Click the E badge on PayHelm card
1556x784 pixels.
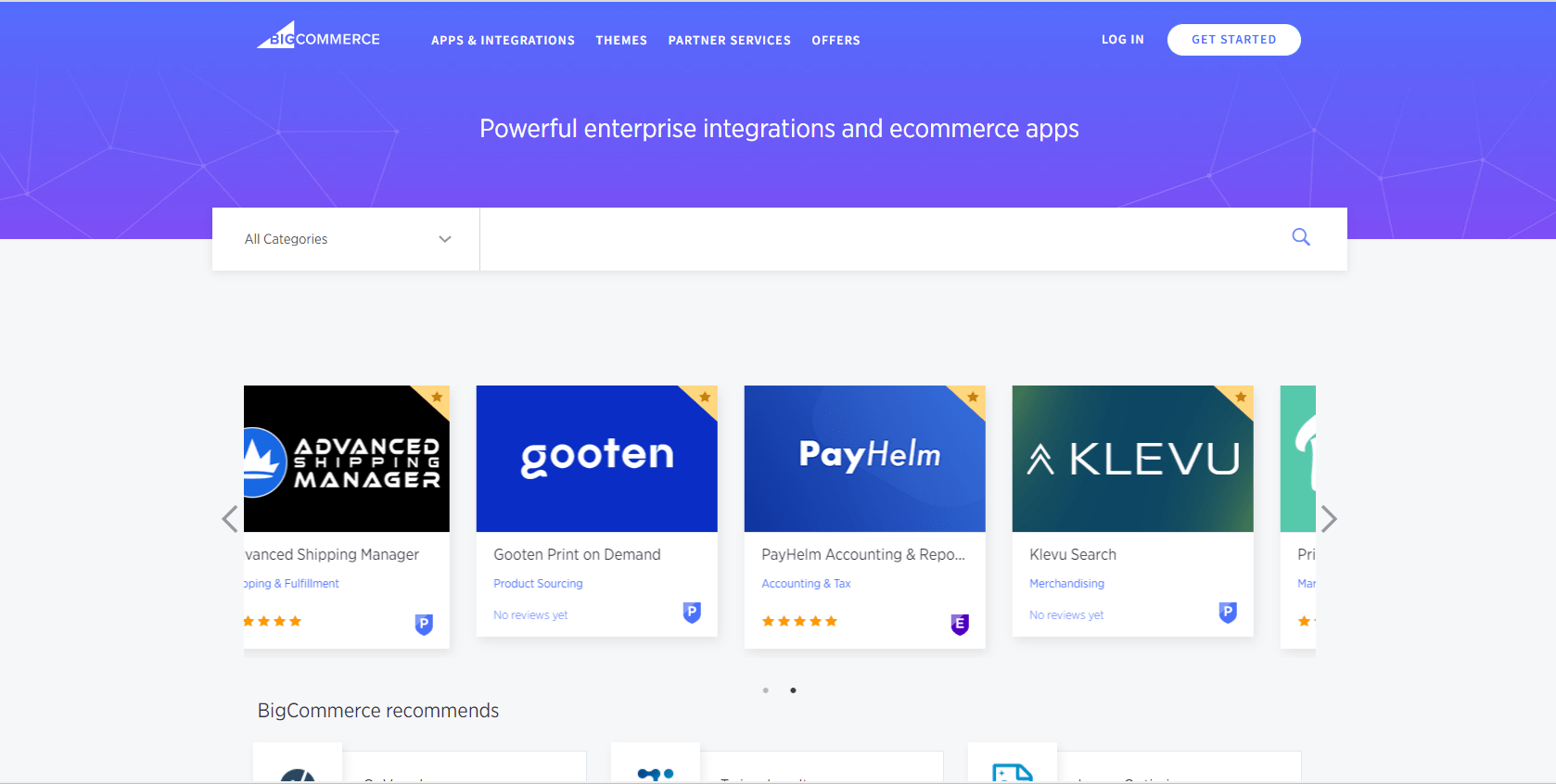point(960,625)
